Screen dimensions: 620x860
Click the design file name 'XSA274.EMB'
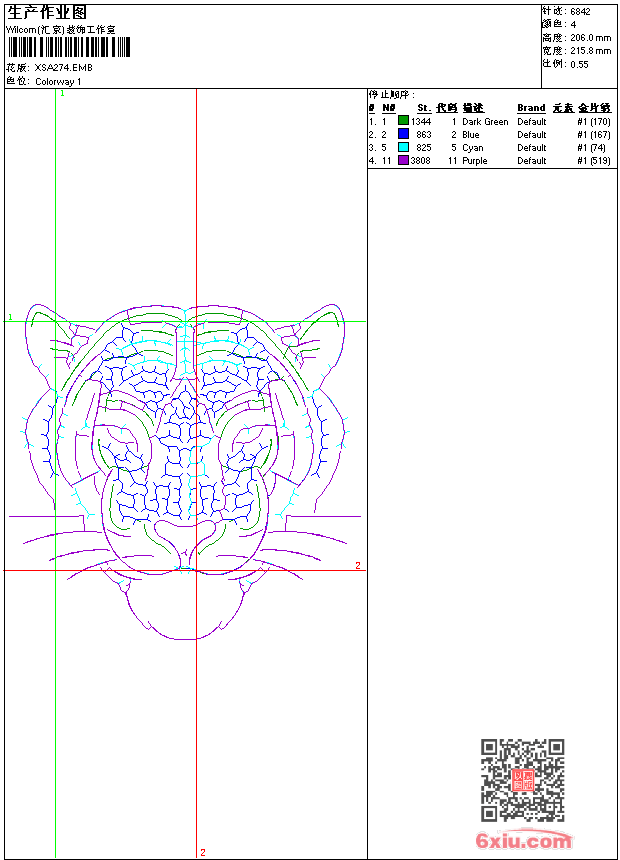[x=63, y=68]
